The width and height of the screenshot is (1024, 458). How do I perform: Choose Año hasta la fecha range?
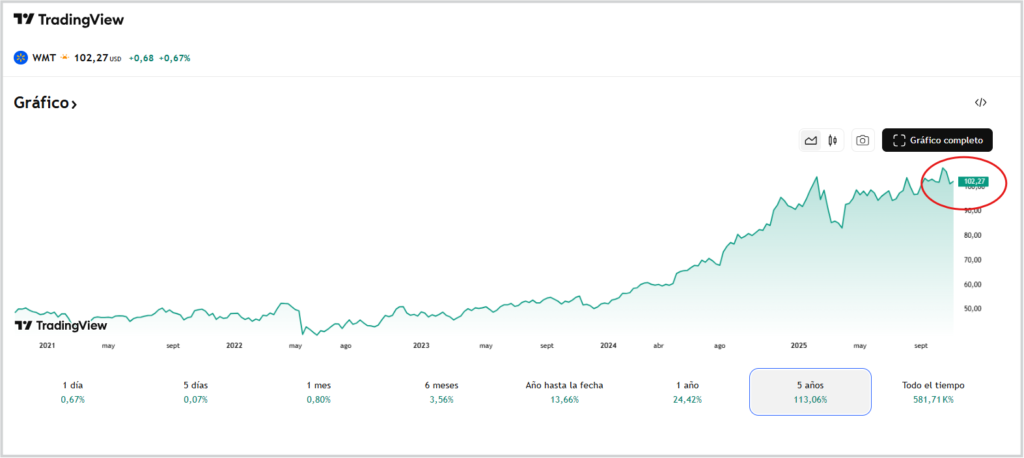tap(564, 391)
